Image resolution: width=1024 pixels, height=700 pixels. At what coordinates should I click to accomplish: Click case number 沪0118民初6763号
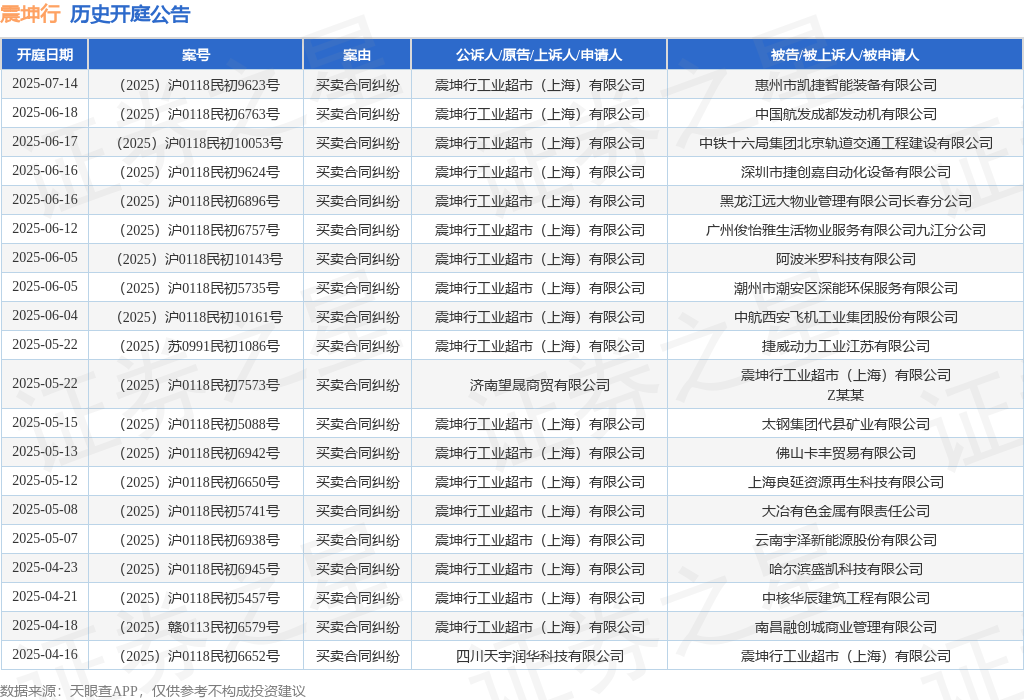(x=196, y=114)
